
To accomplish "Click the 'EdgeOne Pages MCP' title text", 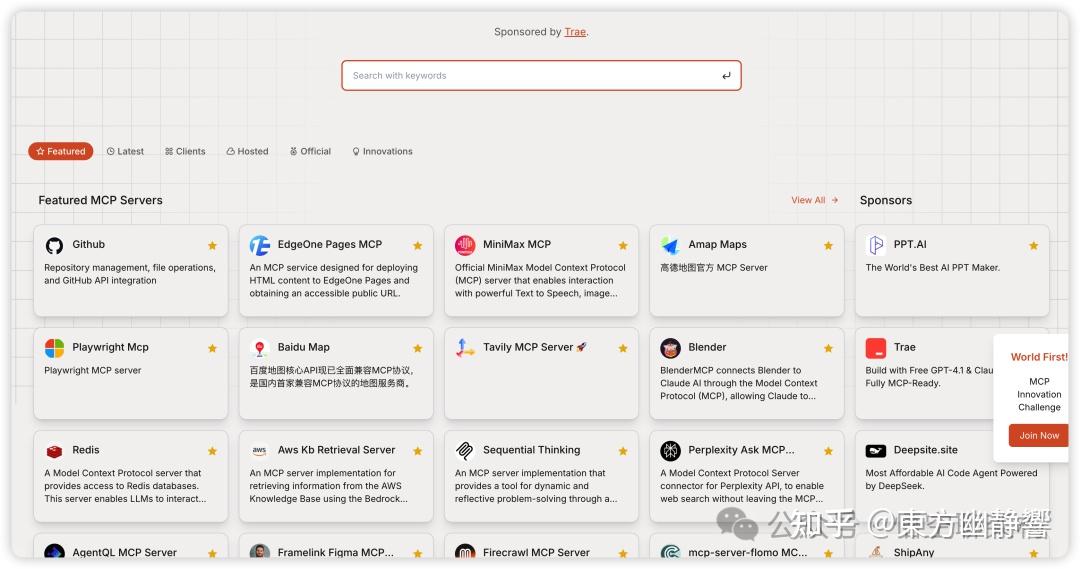I will (330, 245).
